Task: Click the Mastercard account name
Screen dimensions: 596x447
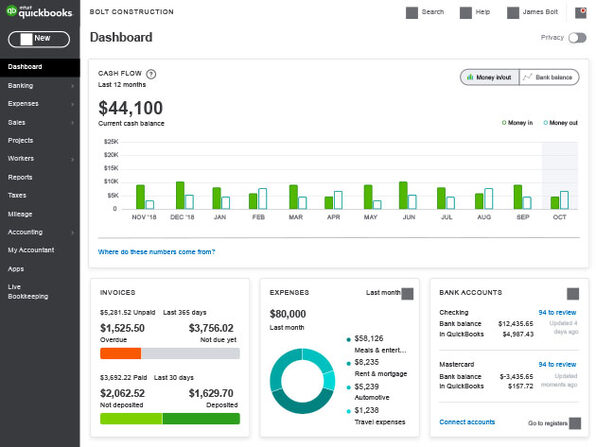Action: click(457, 365)
